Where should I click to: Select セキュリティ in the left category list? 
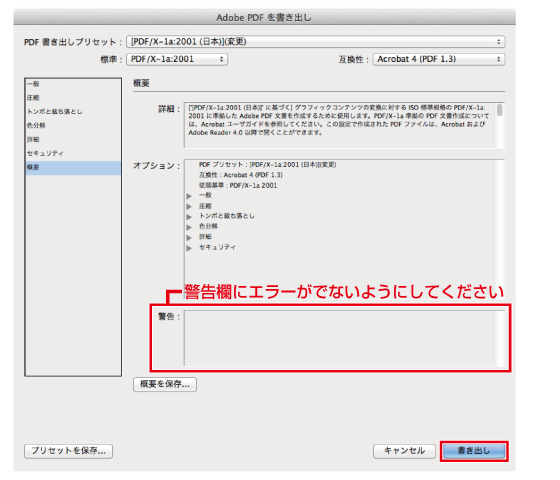point(73,153)
